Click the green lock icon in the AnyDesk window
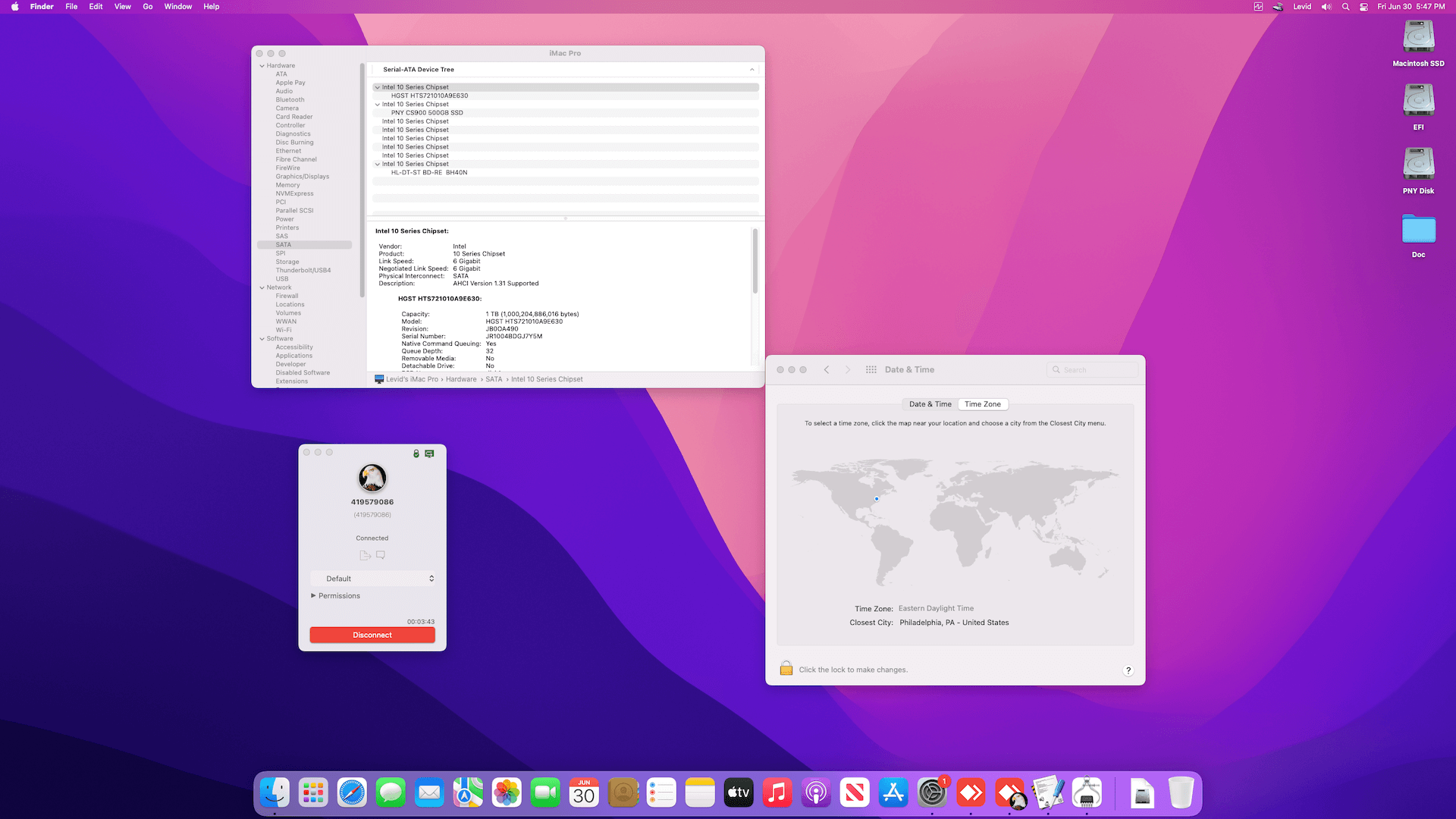1456x819 pixels. [x=416, y=453]
